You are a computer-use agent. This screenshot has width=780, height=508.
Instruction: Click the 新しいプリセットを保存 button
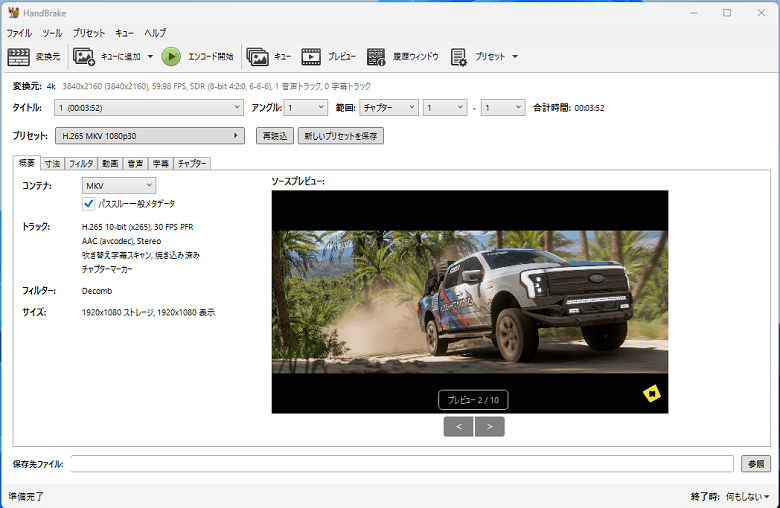pyautogui.click(x=341, y=136)
